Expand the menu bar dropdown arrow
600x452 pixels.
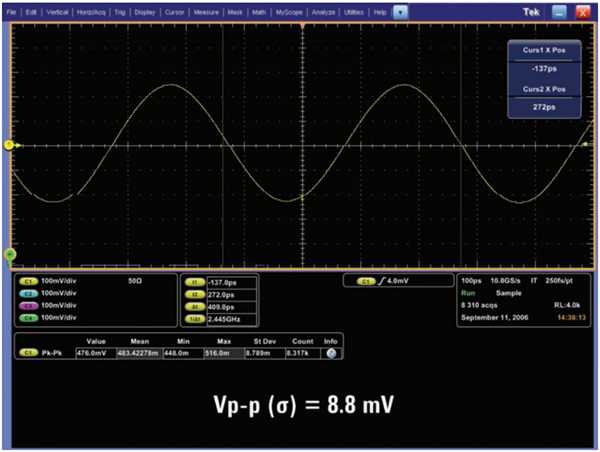pyautogui.click(x=400, y=12)
